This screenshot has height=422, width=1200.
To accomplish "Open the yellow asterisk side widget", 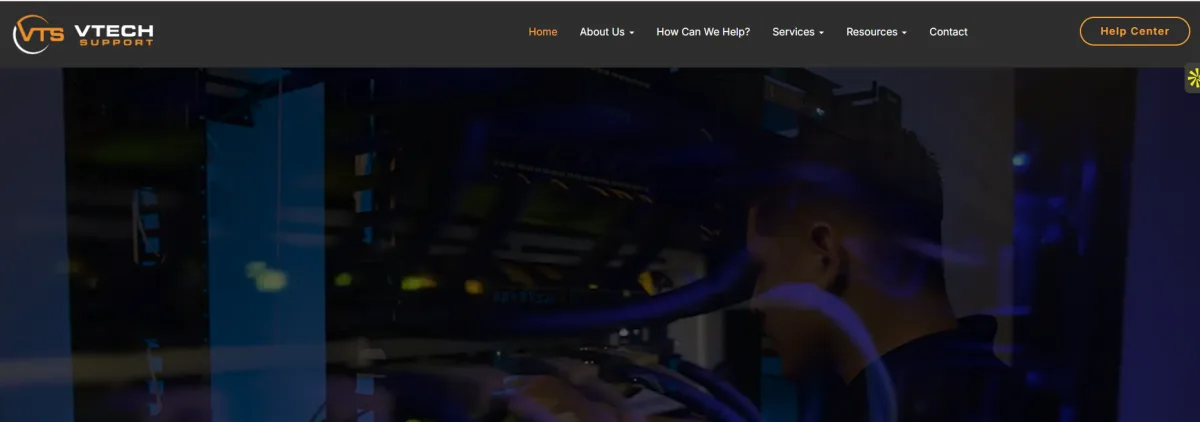I will pos(1192,78).
